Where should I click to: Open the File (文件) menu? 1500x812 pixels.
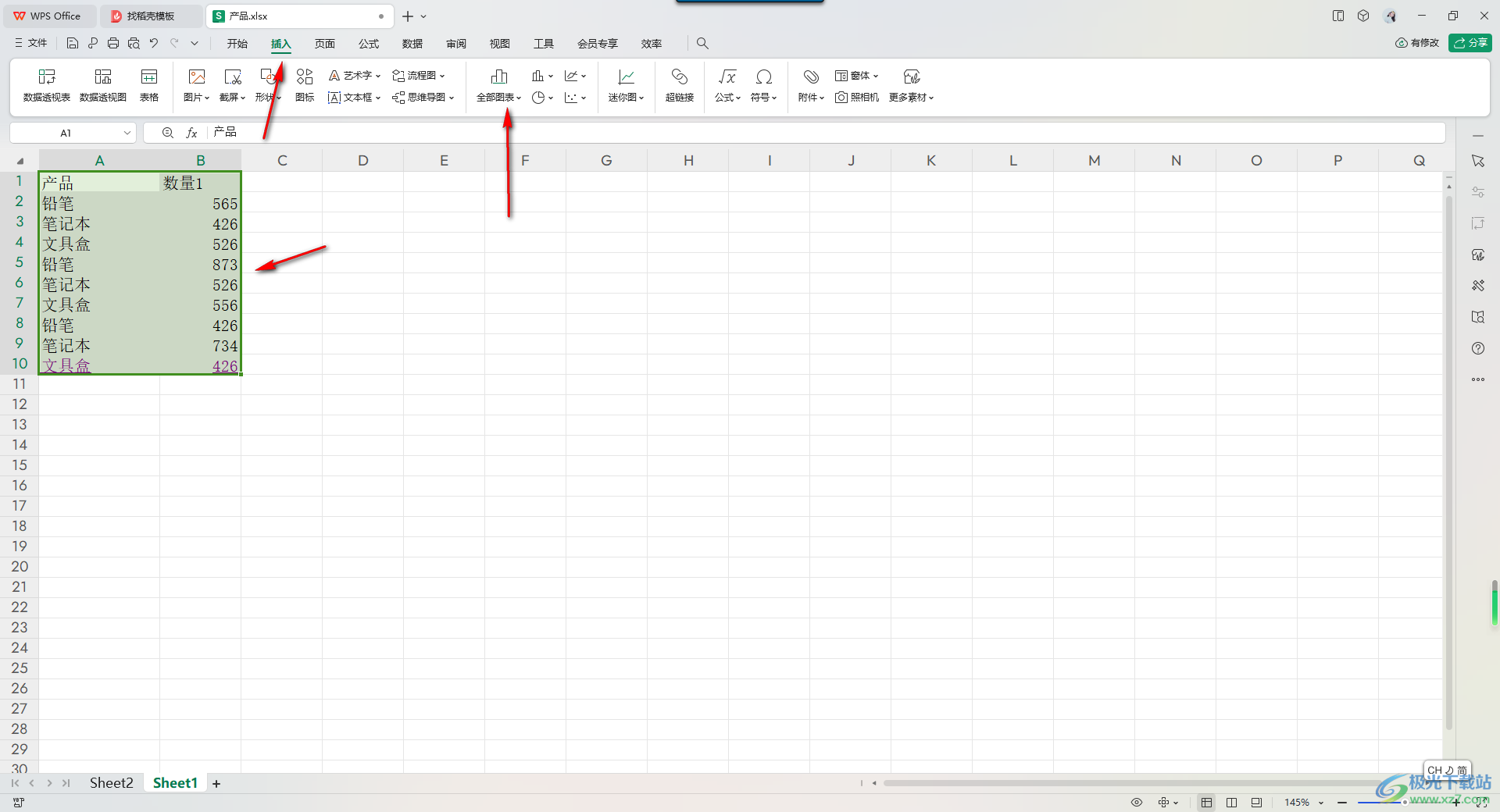(31, 44)
